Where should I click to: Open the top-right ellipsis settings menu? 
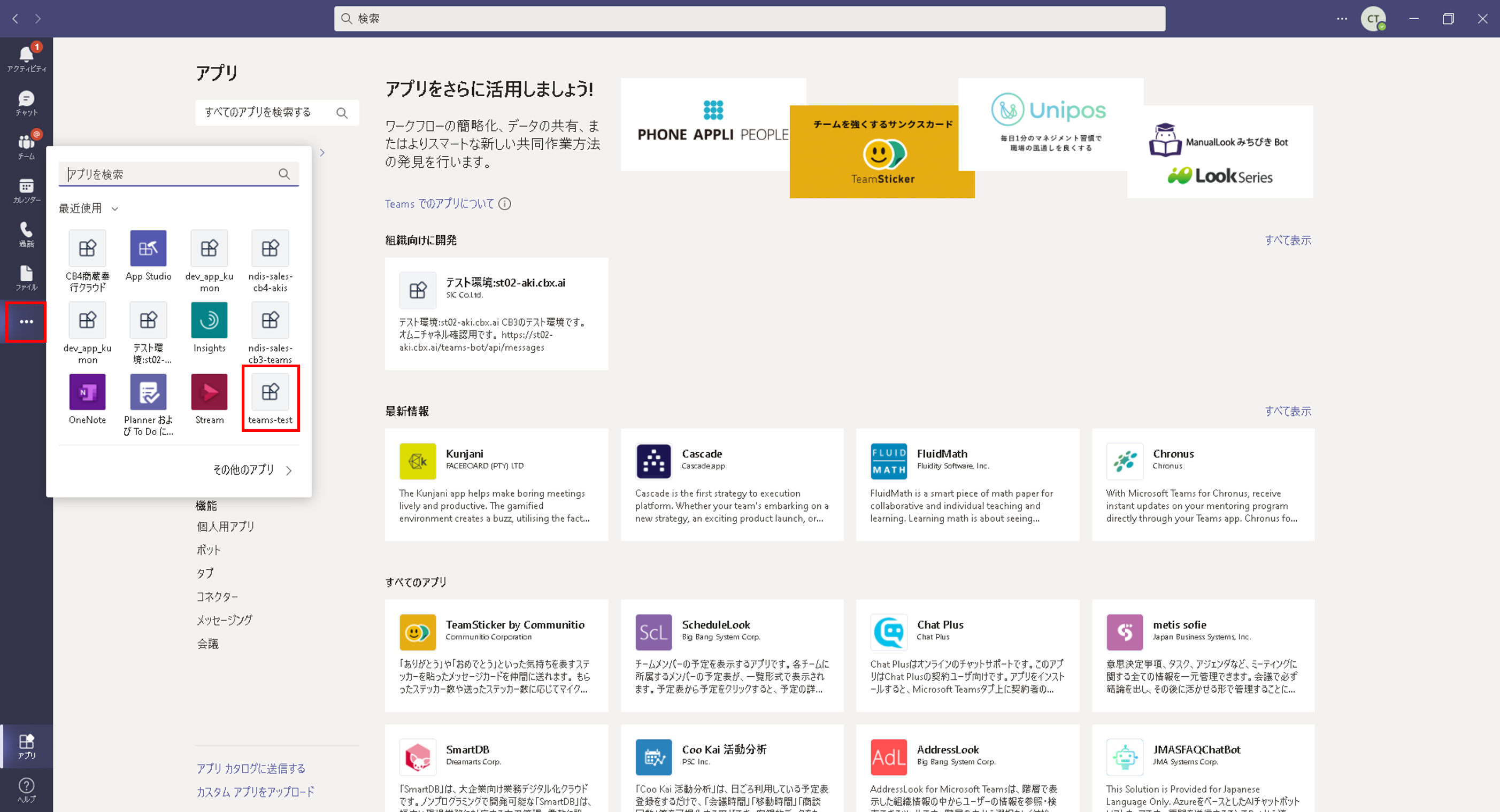tap(1342, 19)
